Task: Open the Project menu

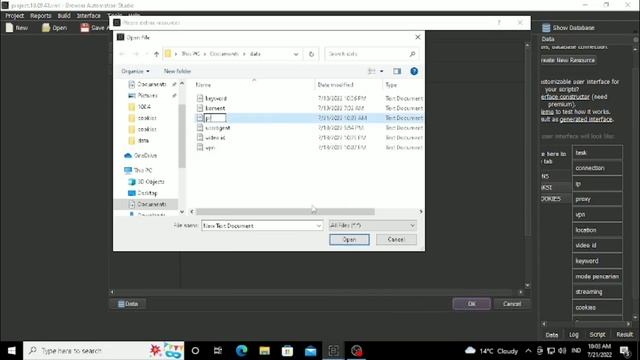Action: click(15, 16)
